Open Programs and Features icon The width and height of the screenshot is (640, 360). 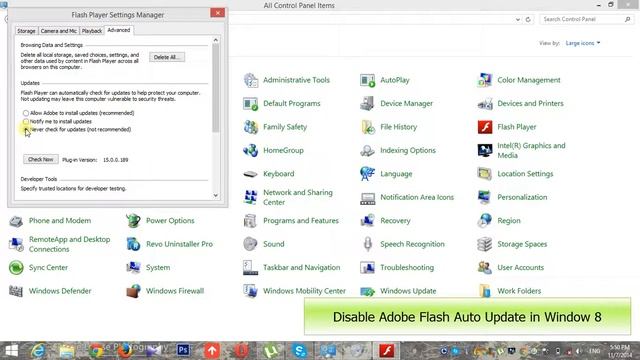251,221
